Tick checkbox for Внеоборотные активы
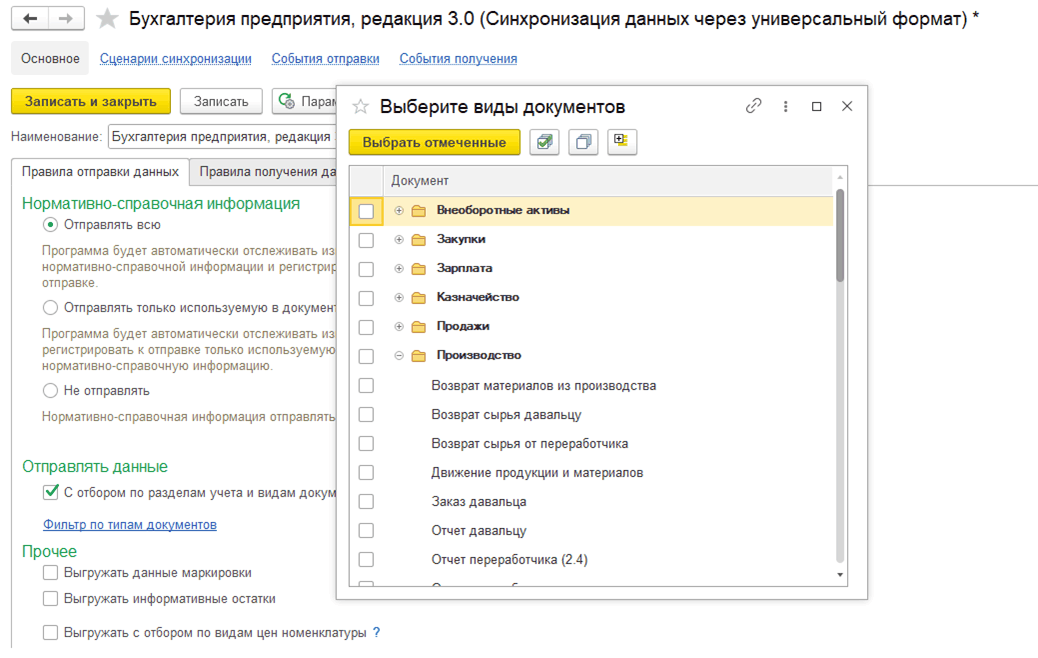This screenshot has height=658, width=1038. 366,211
